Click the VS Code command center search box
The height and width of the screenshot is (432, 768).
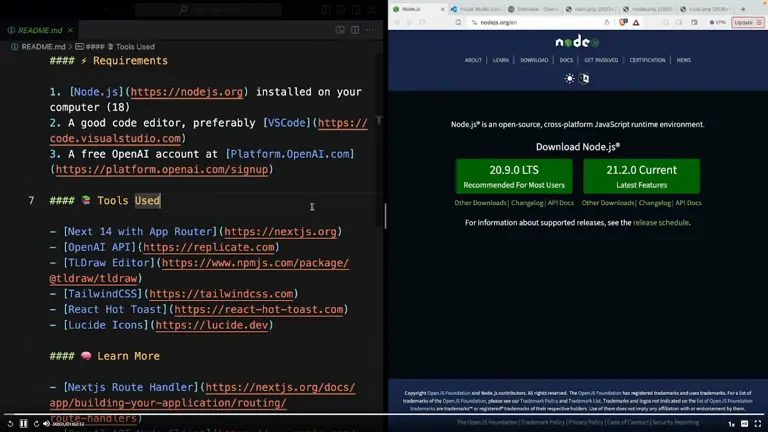pos(208,9)
